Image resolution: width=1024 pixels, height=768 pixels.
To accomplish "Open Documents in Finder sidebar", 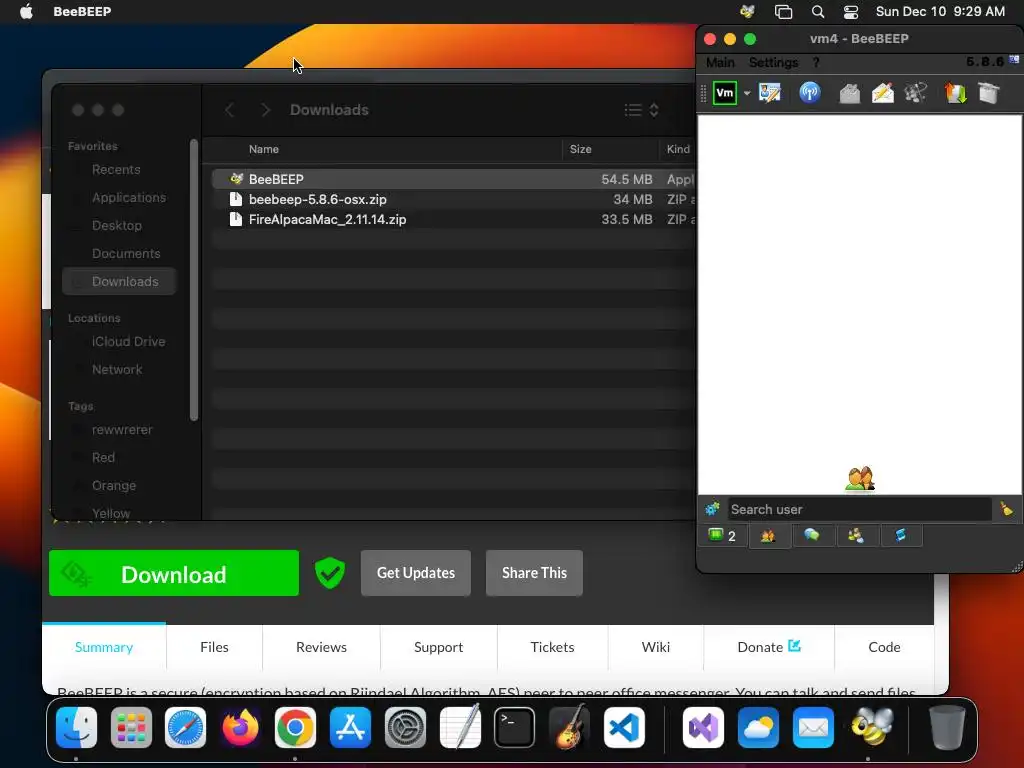I will point(125,253).
